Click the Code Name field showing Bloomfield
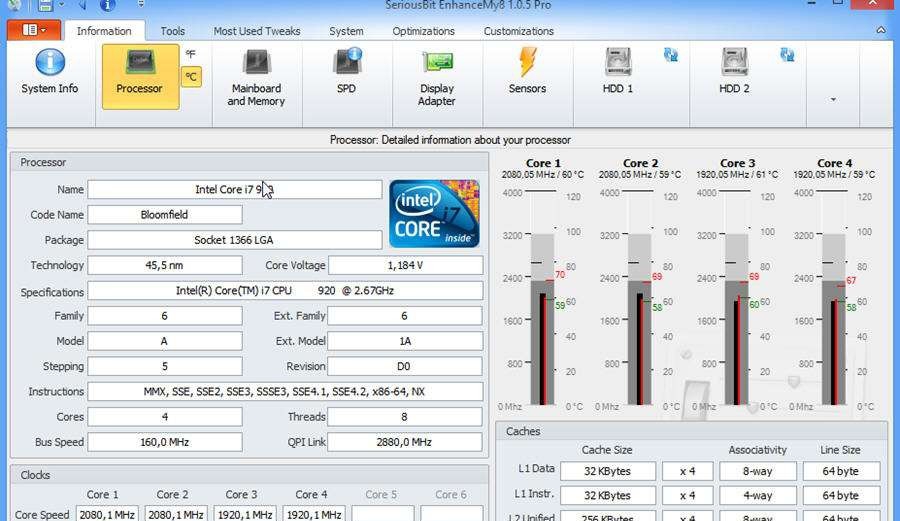 tap(165, 215)
